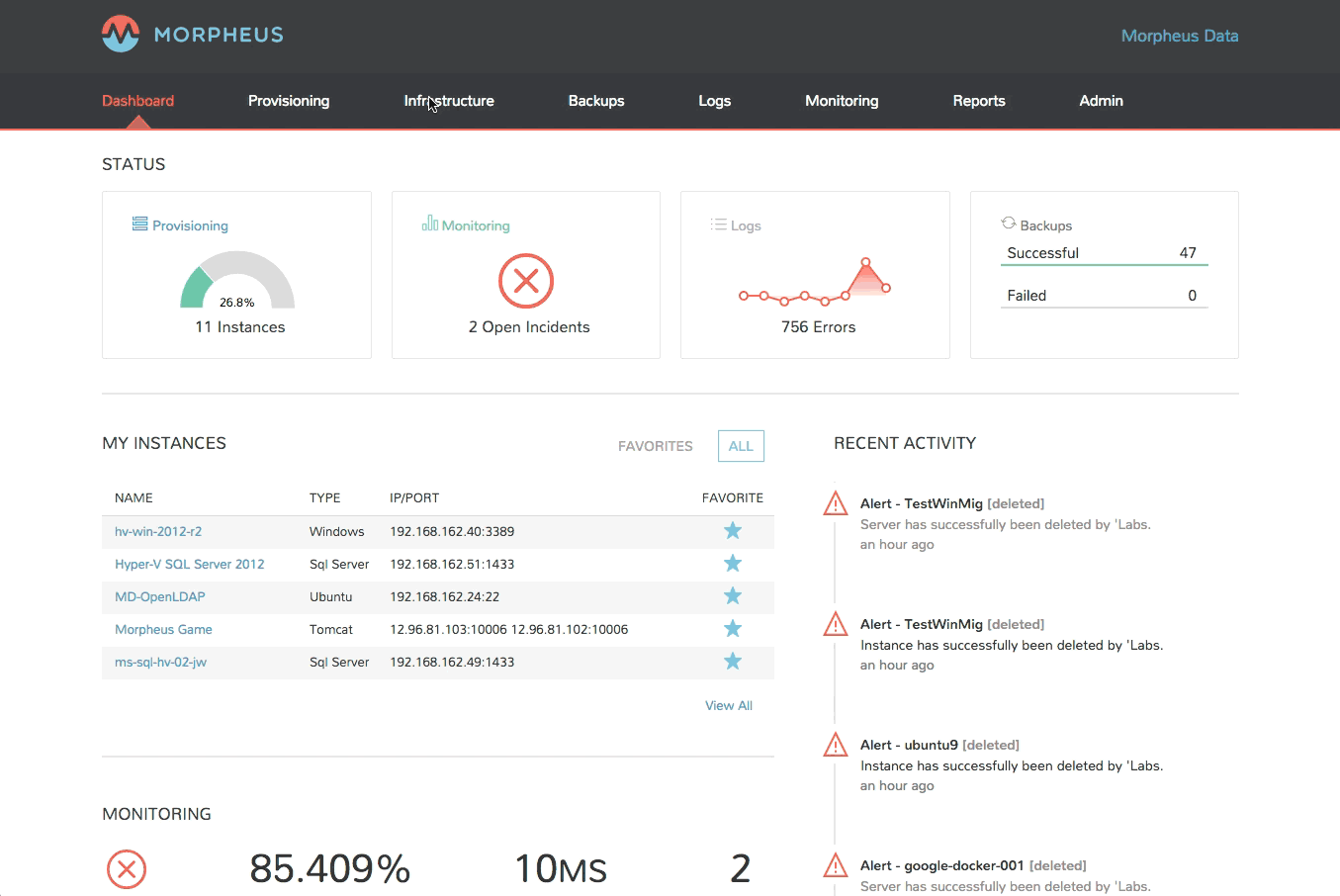Toggle favorite star for Hyper-V SQL Server 2012

coord(733,564)
